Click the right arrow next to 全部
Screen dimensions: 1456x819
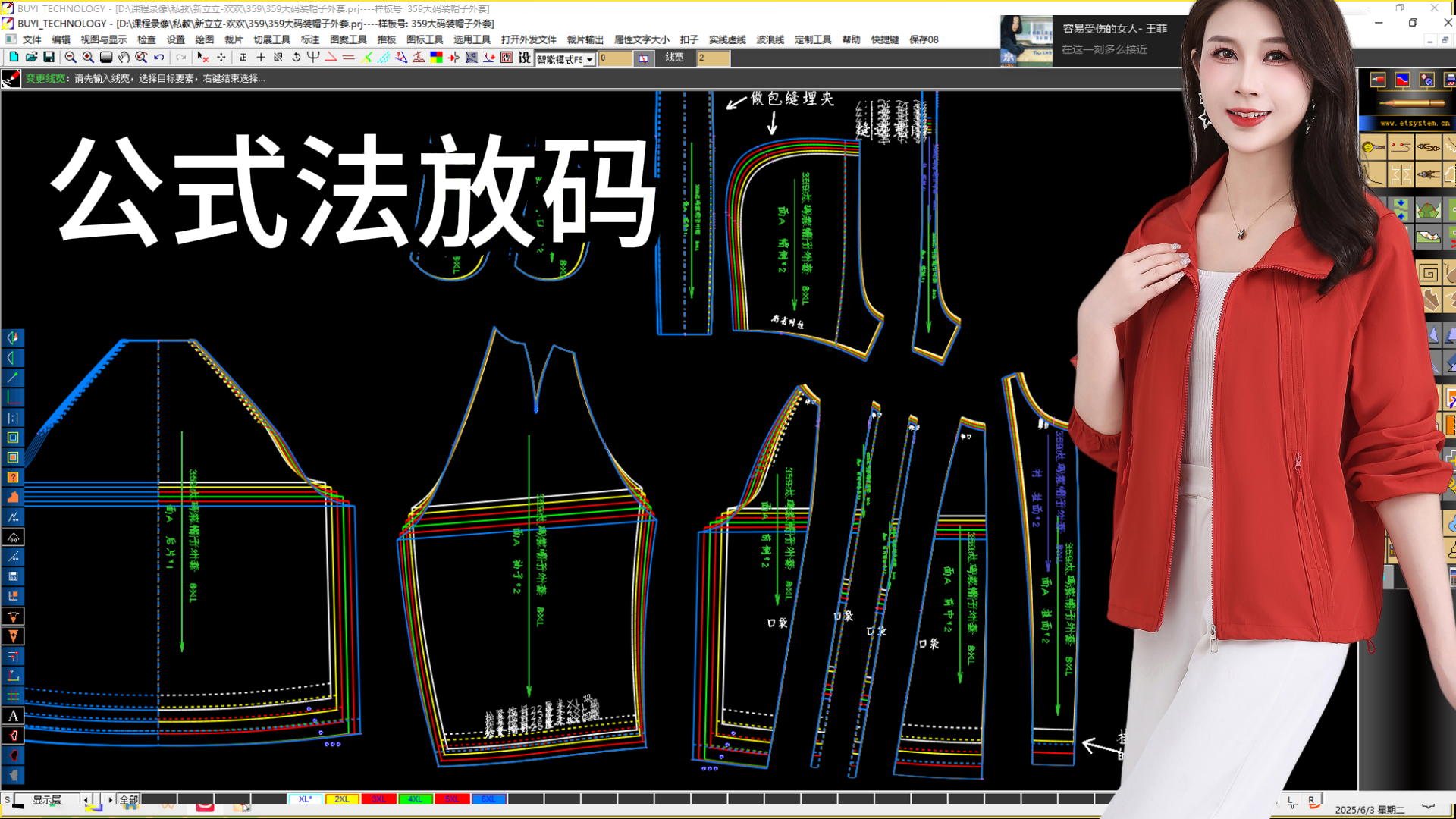pos(111,799)
